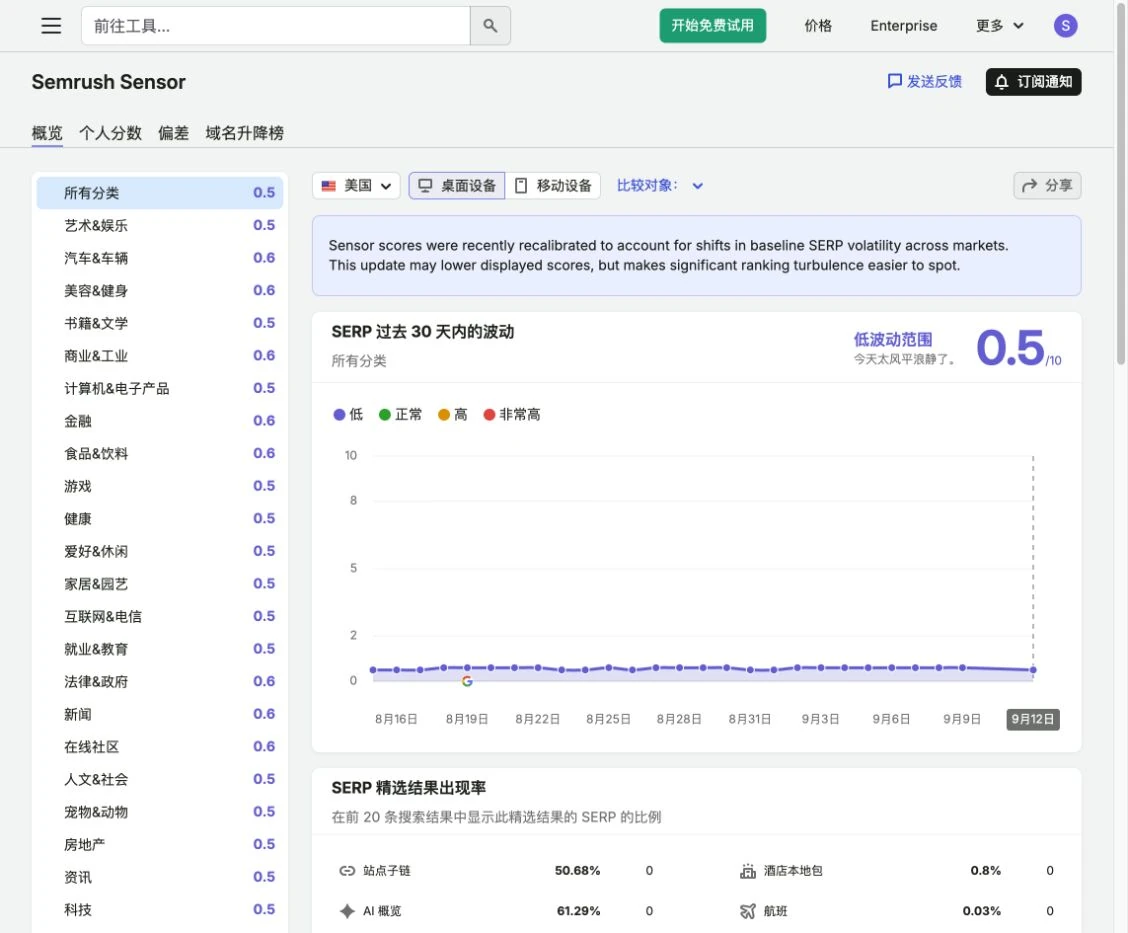Screen dimensions: 1128x933
Task: Click the 发送反馈 feedback link
Action: tap(924, 81)
